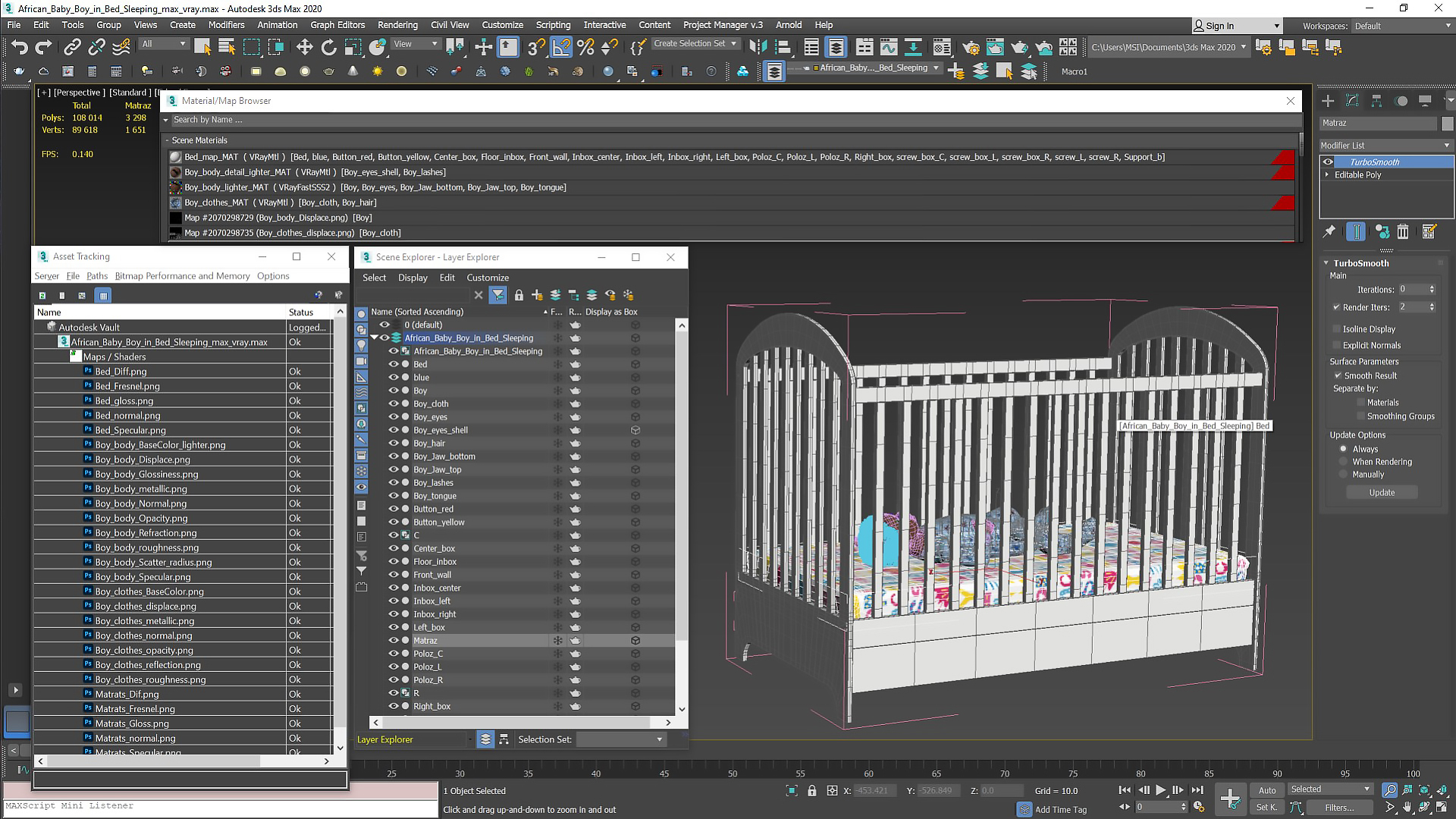The width and height of the screenshot is (1456, 819).
Task: Collapse the Scene Materials group
Action: coord(168,140)
